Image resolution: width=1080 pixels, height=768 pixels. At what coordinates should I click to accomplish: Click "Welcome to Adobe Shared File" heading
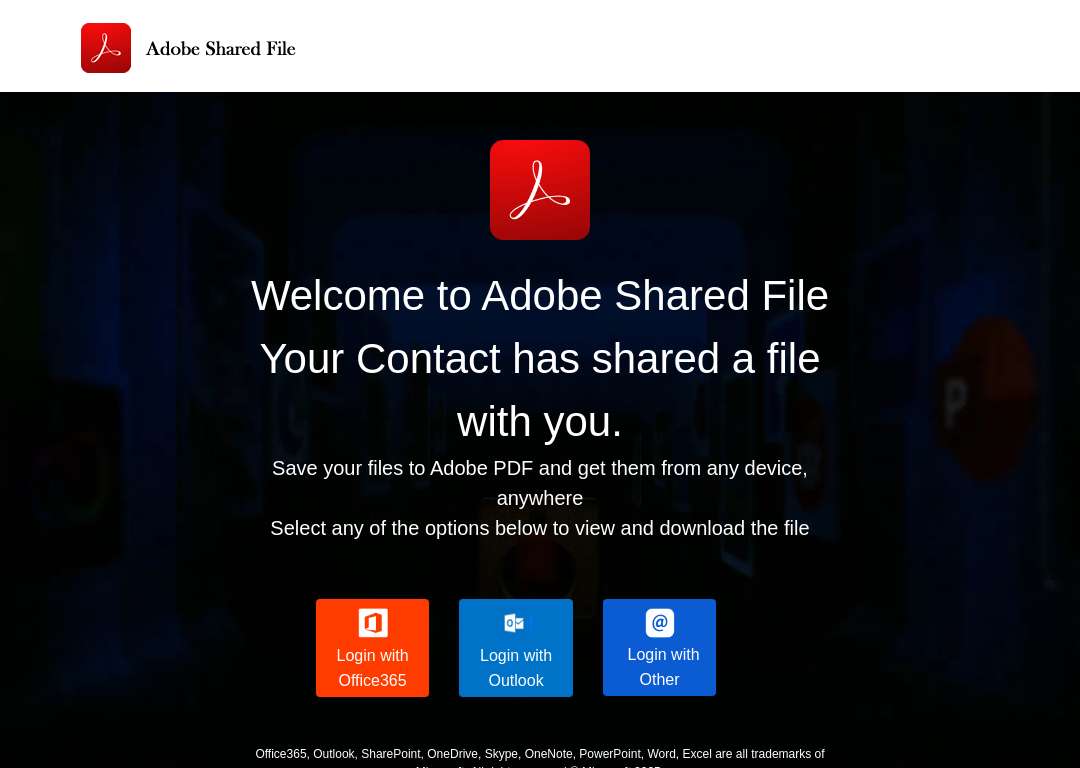click(x=540, y=295)
